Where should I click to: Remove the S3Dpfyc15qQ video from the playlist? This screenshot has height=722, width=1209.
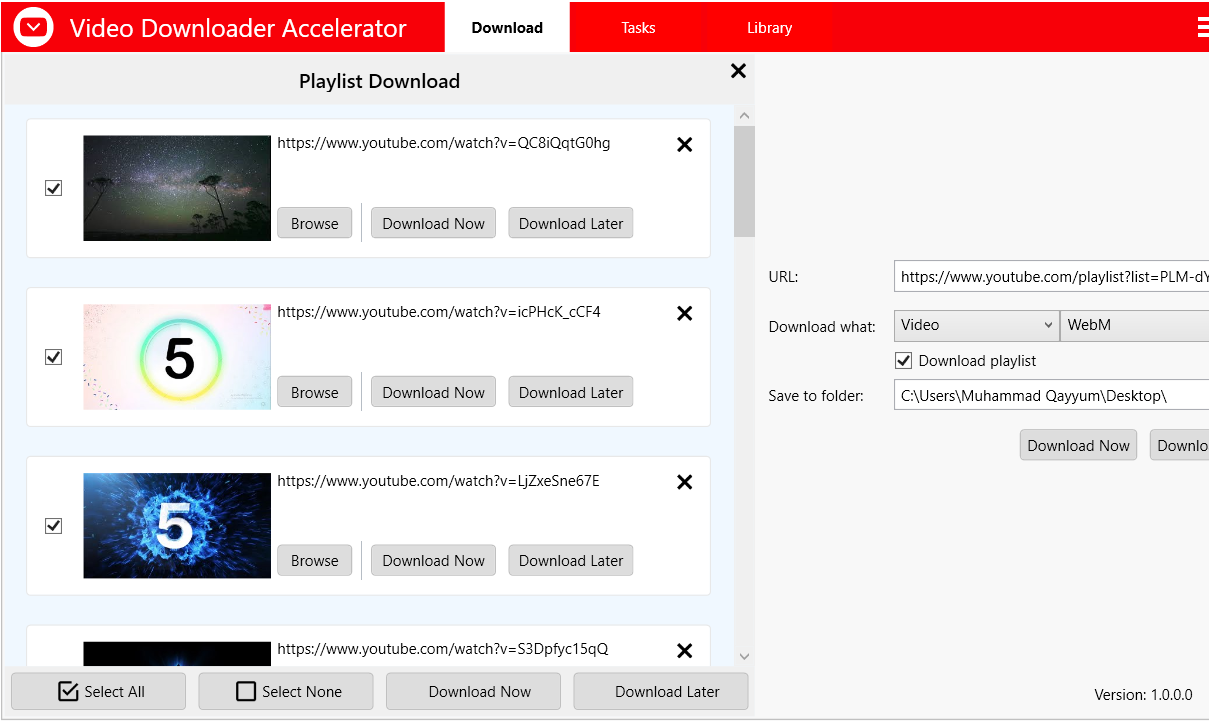pyautogui.click(x=684, y=650)
